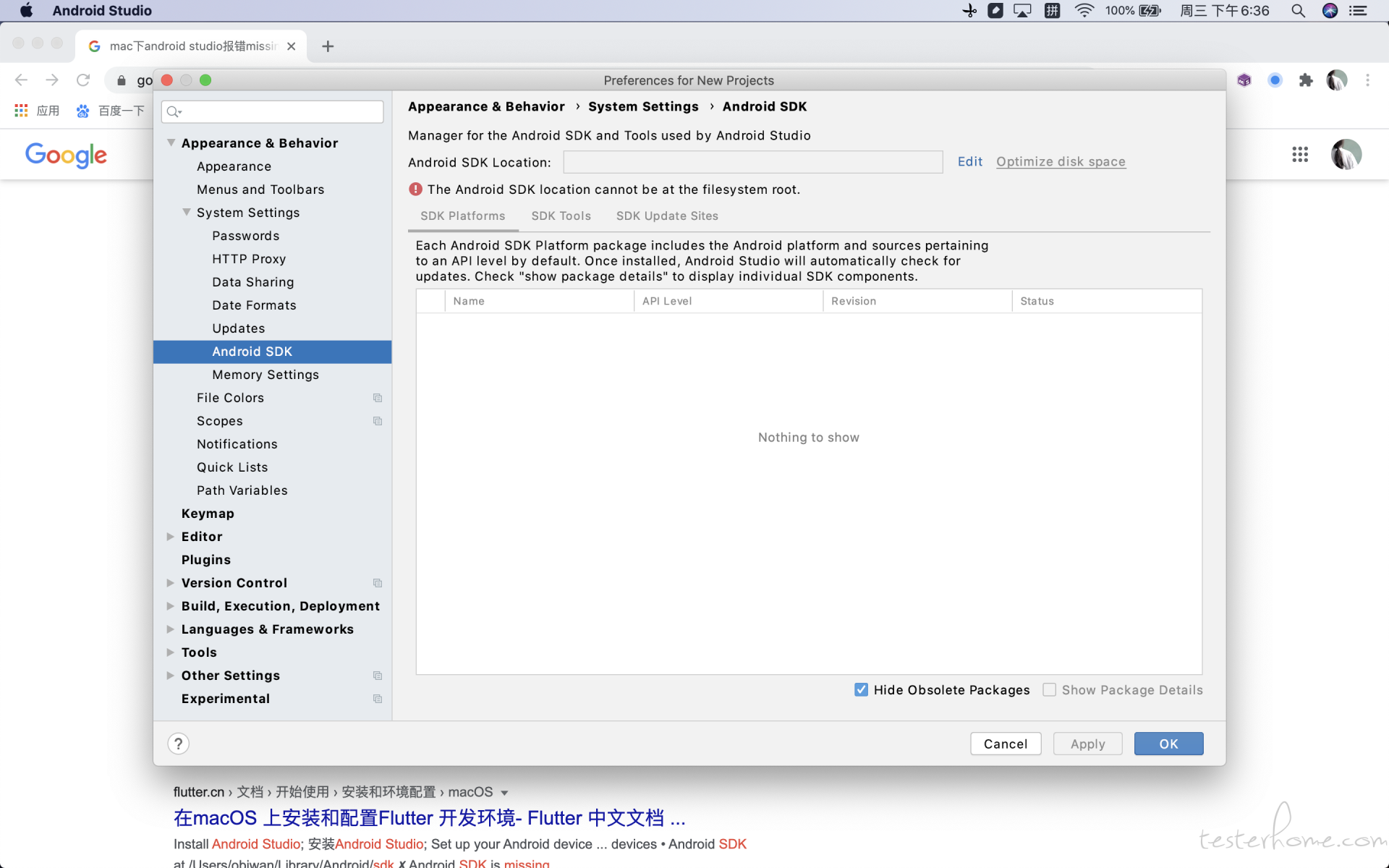Select Path Variables settings
Screen dimensions: 1389x868
pyautogui.click(x=242, y=490)
